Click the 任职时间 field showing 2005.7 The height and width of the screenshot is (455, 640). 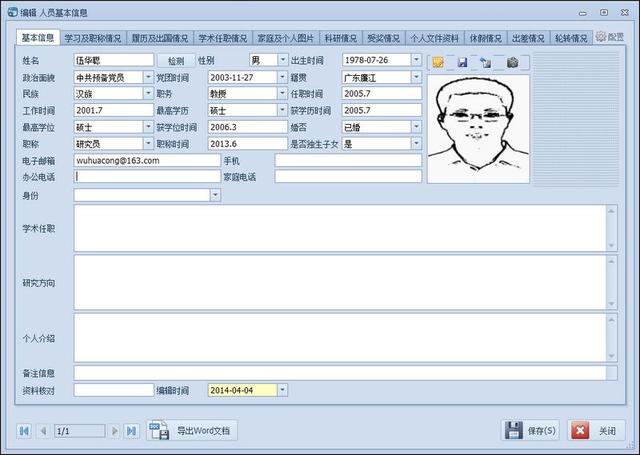382,93
